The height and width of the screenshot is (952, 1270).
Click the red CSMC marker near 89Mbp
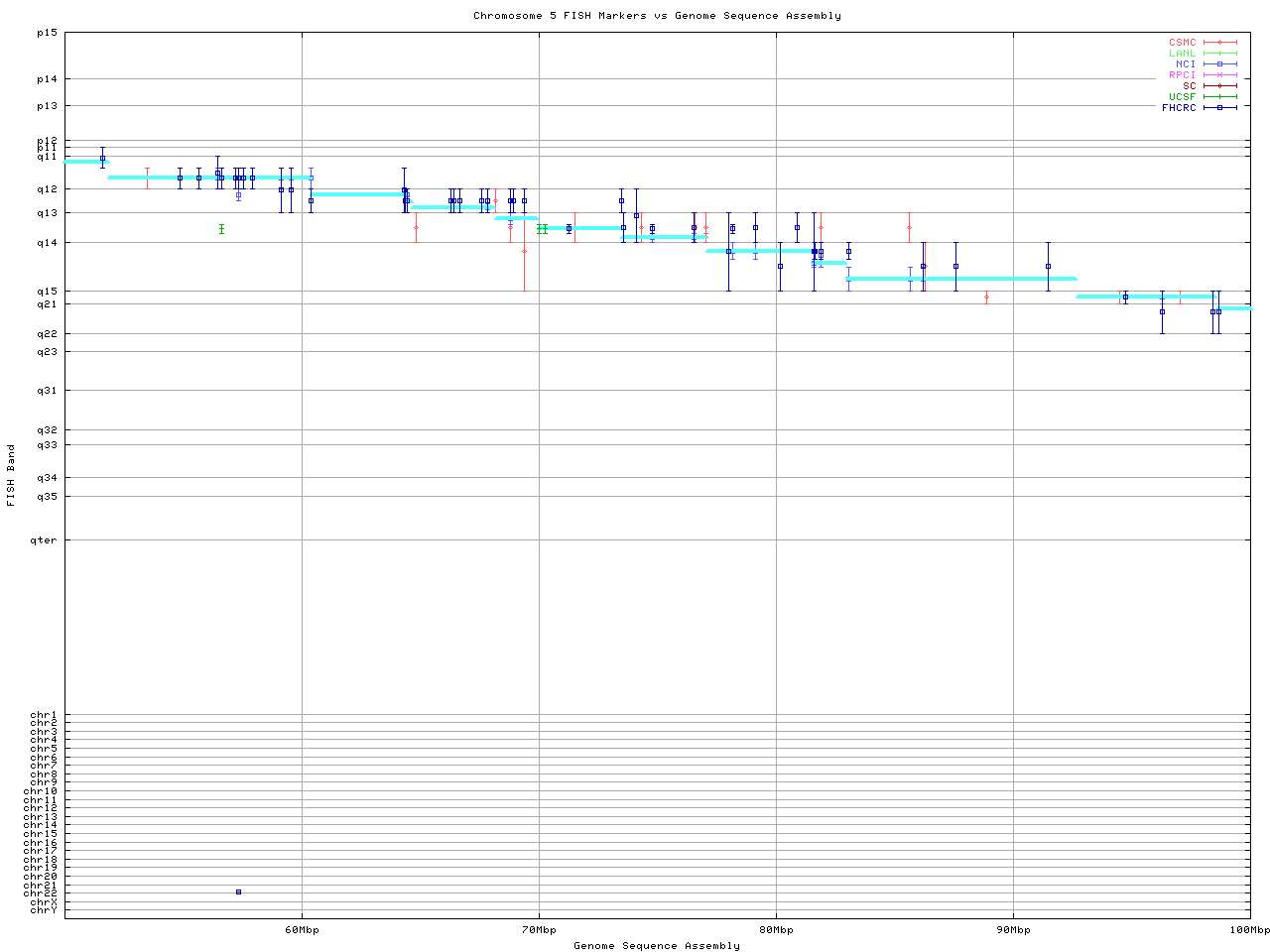986,297
